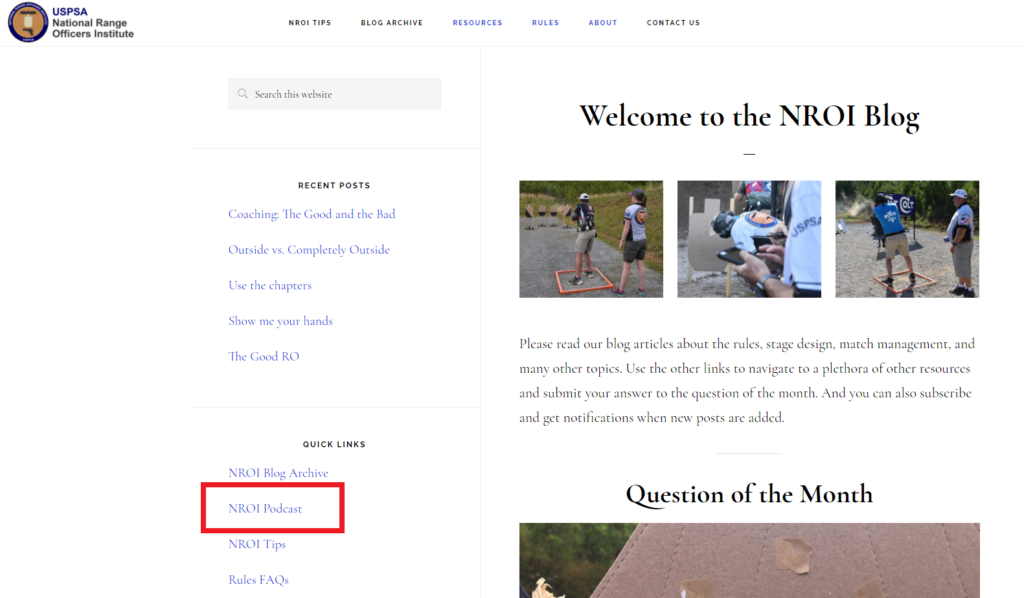This screenshot has height=598, width=1024.
Task: Read Coaching: The Good and the Bad
Action: (312, 214)
